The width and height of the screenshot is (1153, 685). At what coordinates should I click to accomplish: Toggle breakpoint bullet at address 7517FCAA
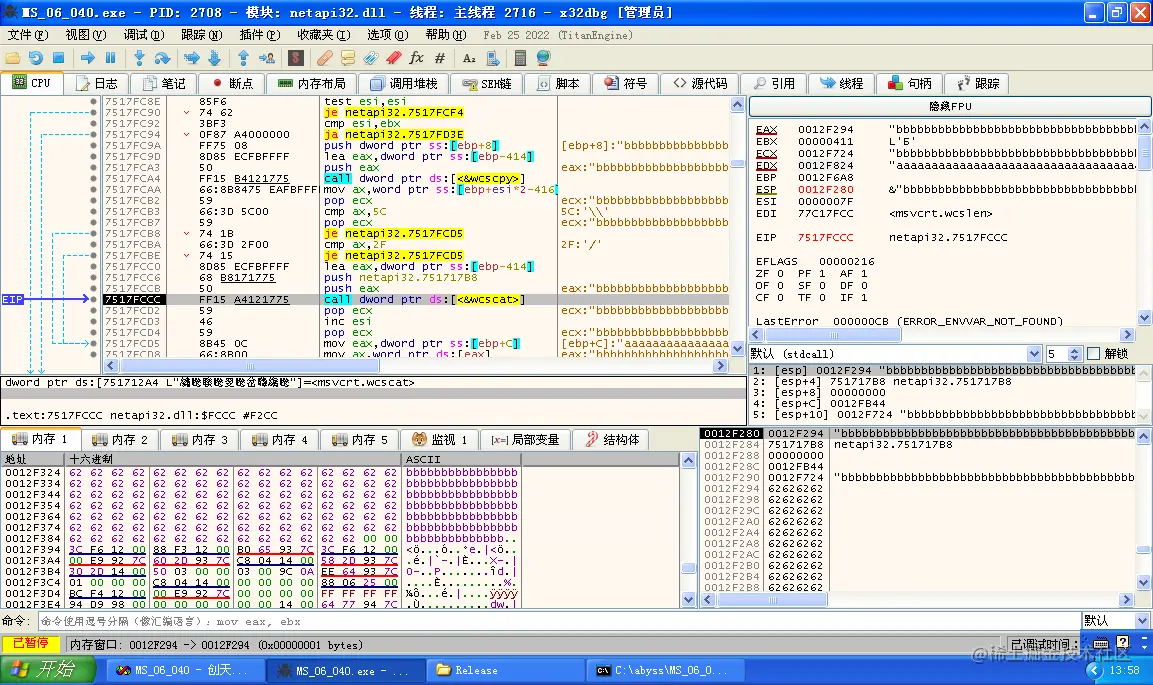click(93, 190)
